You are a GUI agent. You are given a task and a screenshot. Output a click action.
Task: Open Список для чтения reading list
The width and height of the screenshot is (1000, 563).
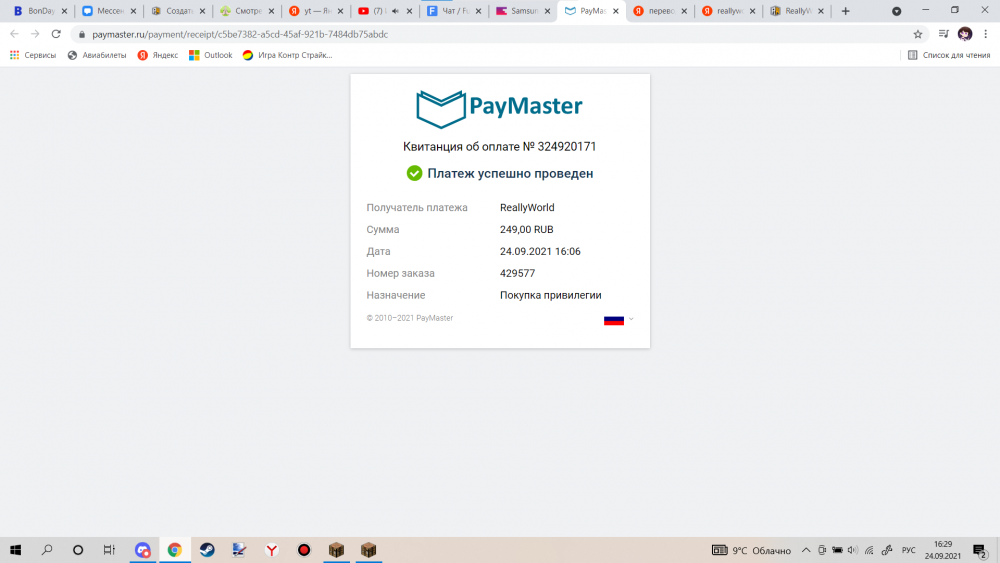coord(949,55)
